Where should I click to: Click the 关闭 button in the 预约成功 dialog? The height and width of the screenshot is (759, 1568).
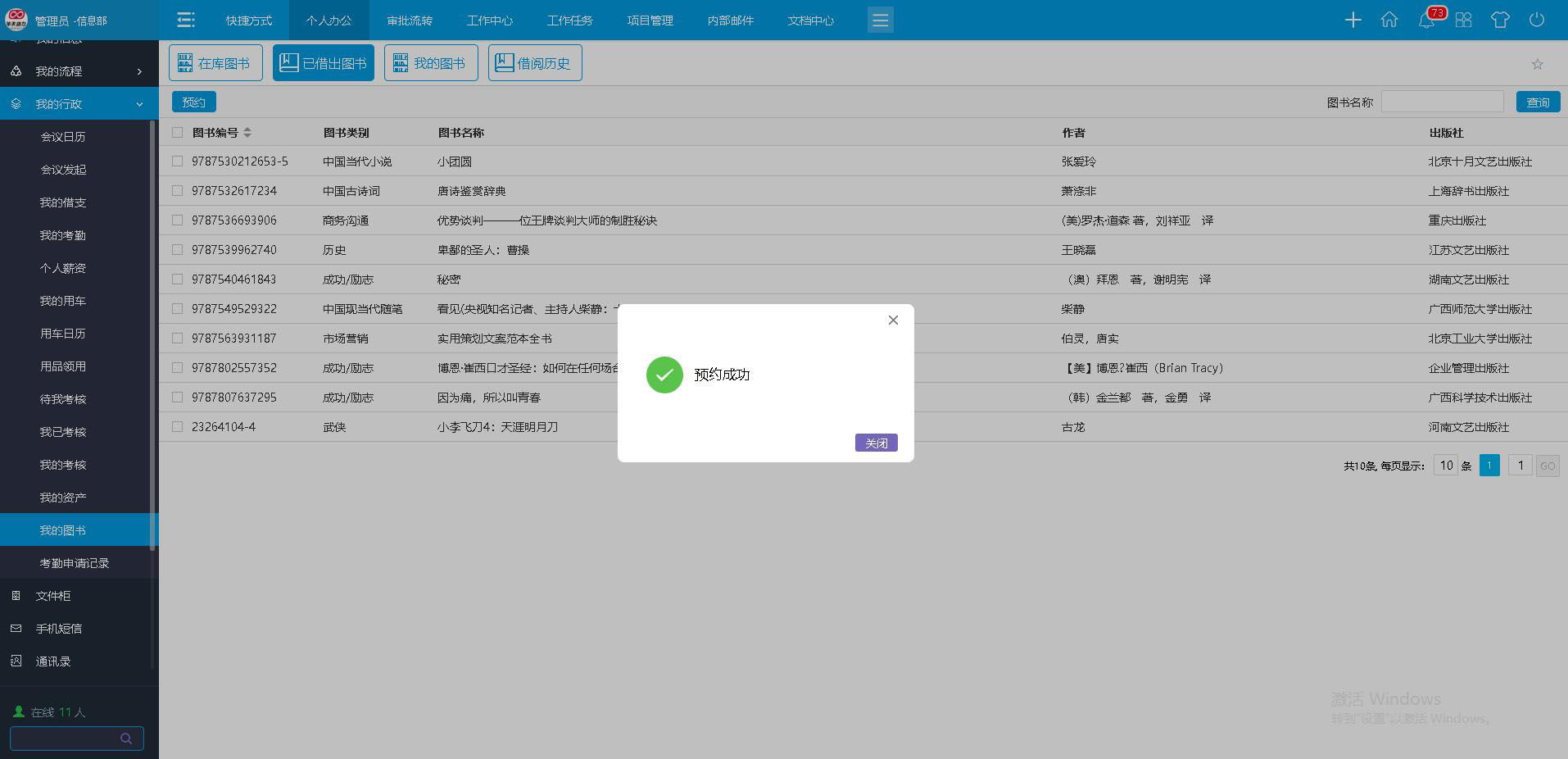coord(875,443)
